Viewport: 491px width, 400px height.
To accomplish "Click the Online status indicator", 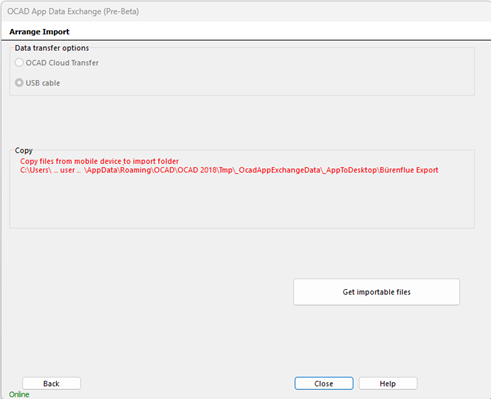I will click(x=19, y=394).
